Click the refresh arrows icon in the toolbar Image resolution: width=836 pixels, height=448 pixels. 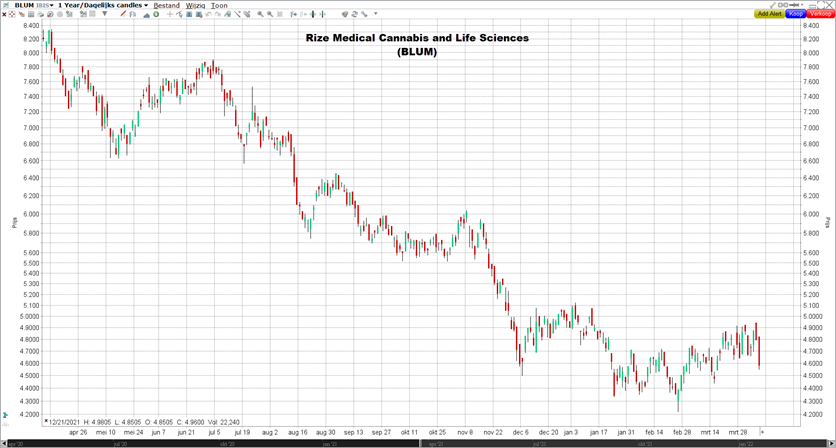click(355, 14)
